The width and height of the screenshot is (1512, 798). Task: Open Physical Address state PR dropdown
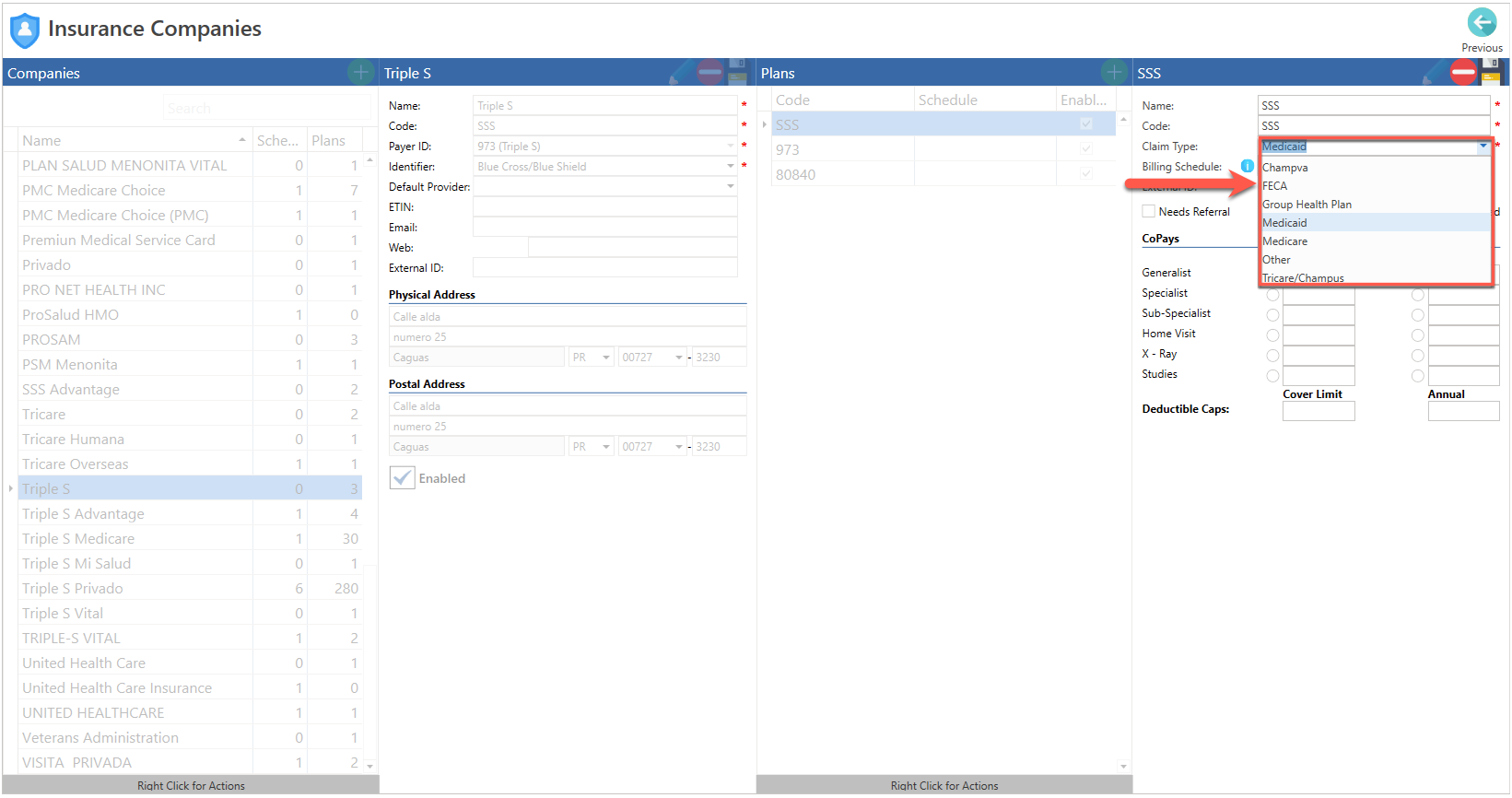pos(606,357)
